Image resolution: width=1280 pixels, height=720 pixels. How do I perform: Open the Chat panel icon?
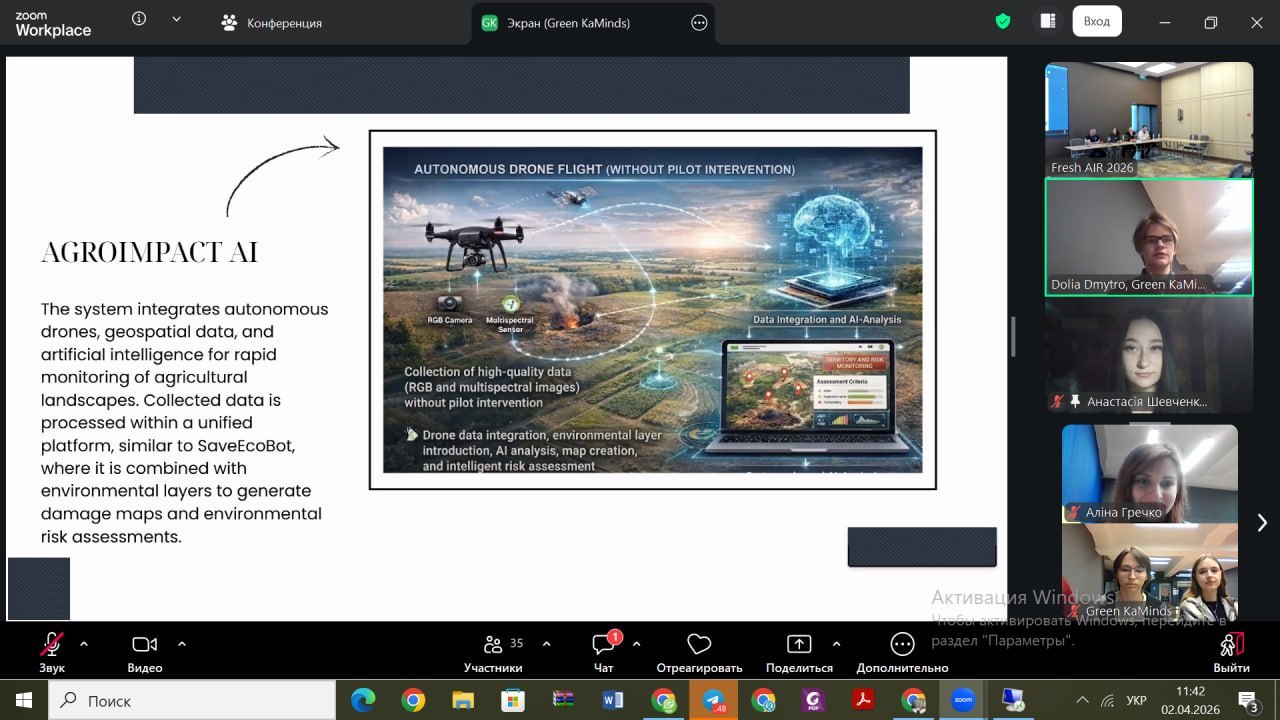point(603,644)
